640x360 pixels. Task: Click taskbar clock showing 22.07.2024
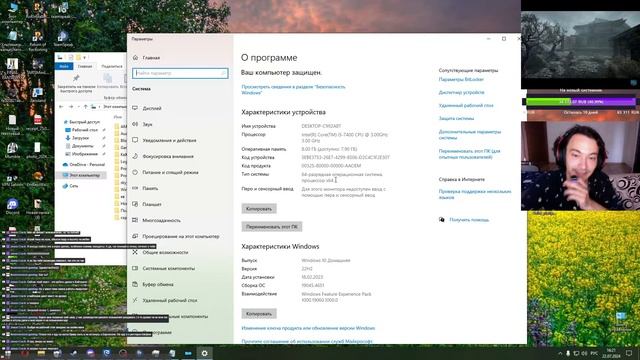click(611, 353)
